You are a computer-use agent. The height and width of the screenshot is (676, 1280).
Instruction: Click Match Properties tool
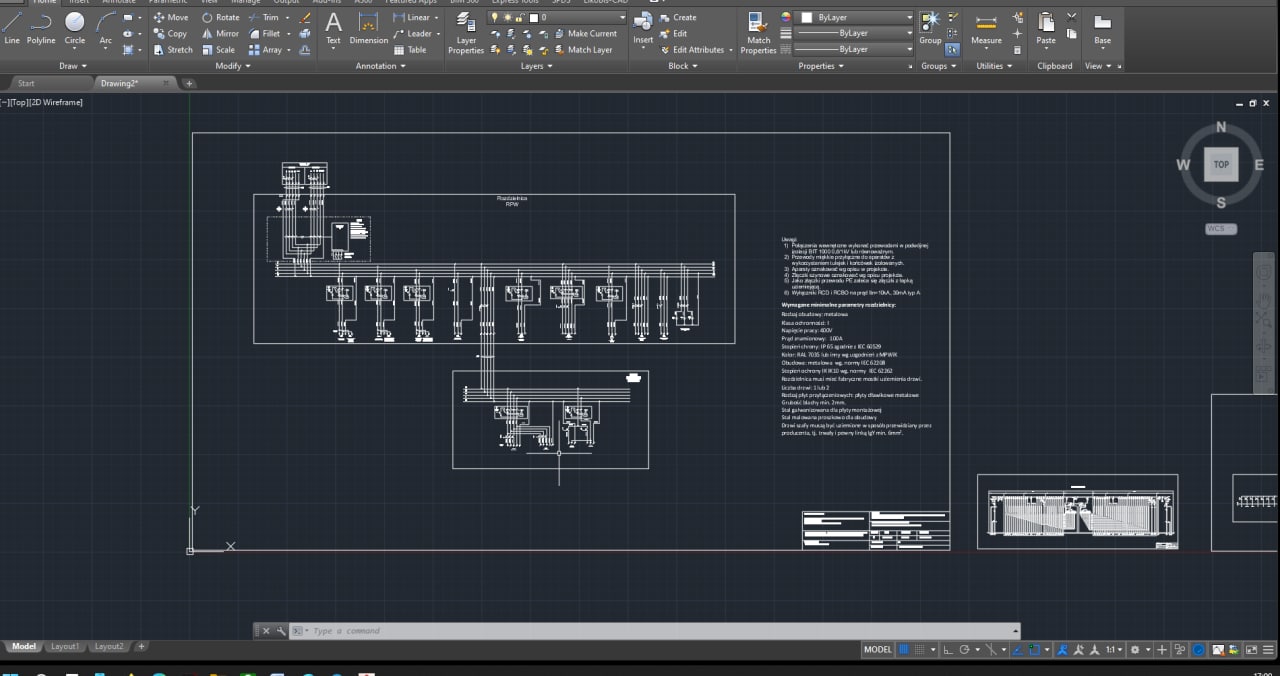point(758,33)
